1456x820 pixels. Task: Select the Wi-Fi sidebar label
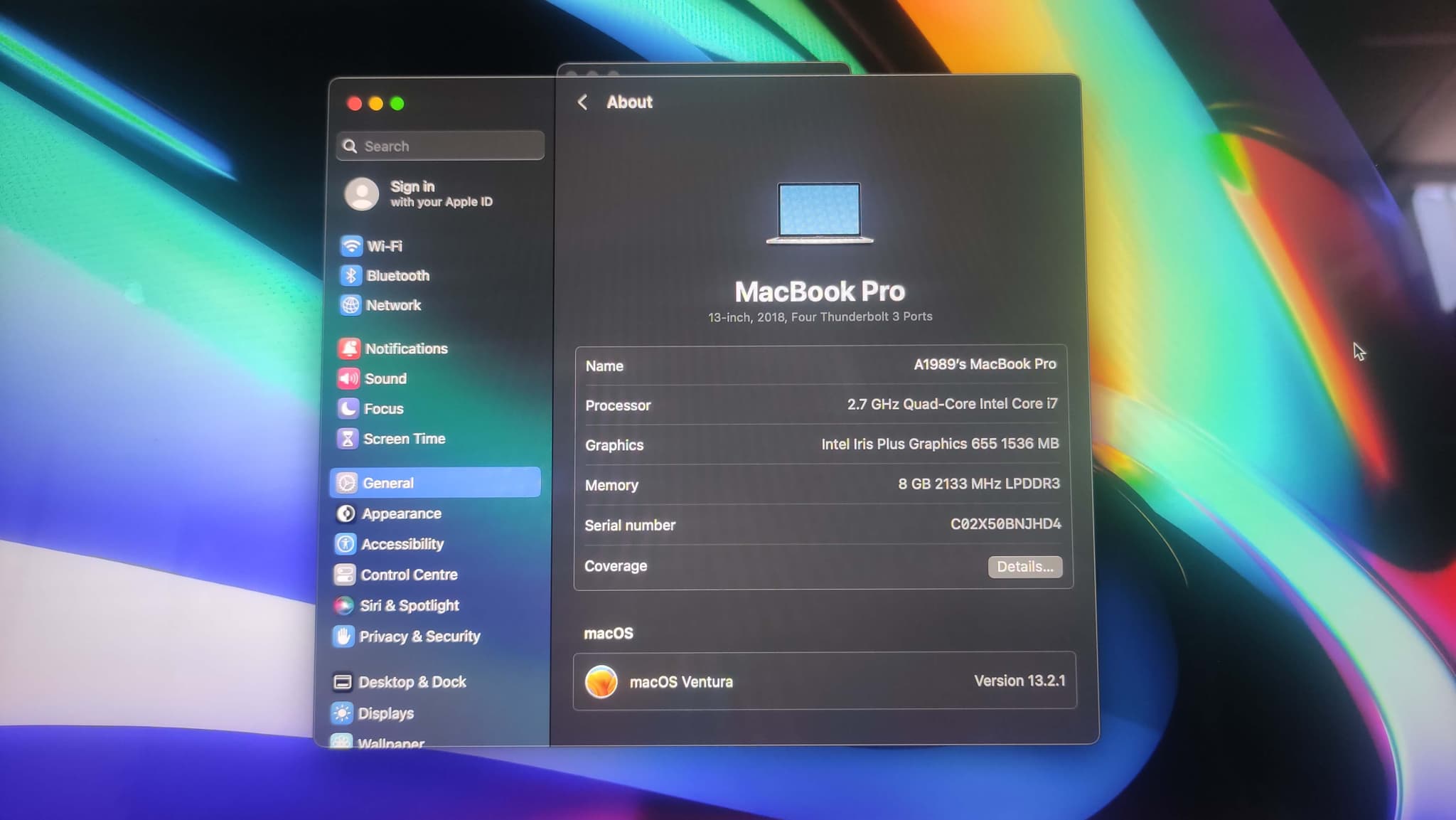tap(385, 246)
